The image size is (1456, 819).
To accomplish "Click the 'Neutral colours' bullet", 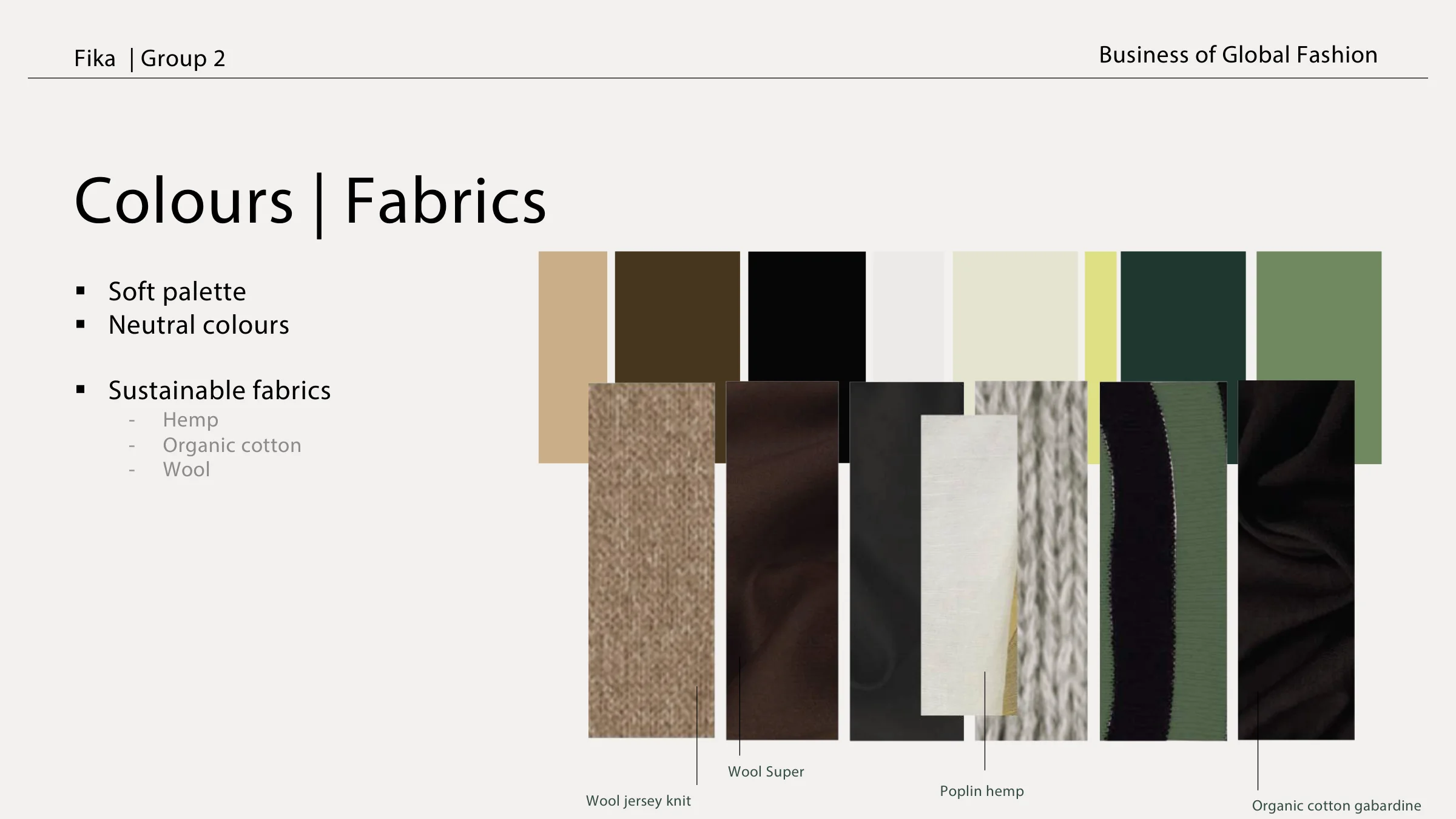I will click(x=199, y=325).
